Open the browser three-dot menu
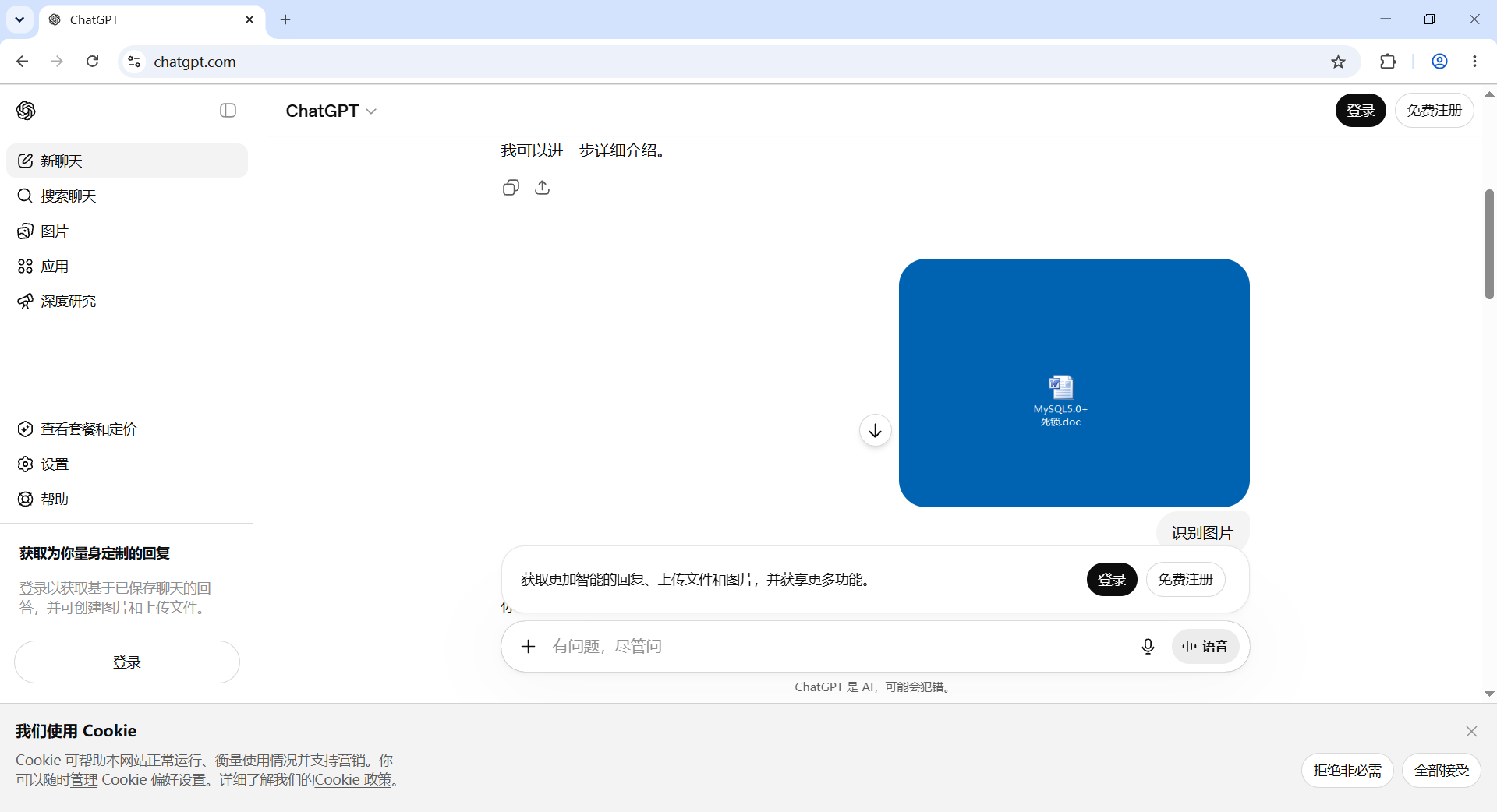 (1474, 62)
